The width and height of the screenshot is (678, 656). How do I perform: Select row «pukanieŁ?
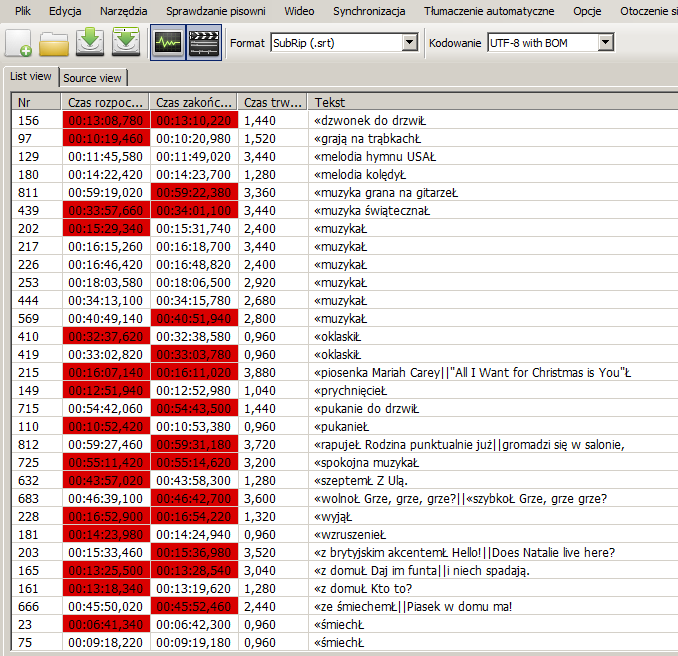point(345,427)
